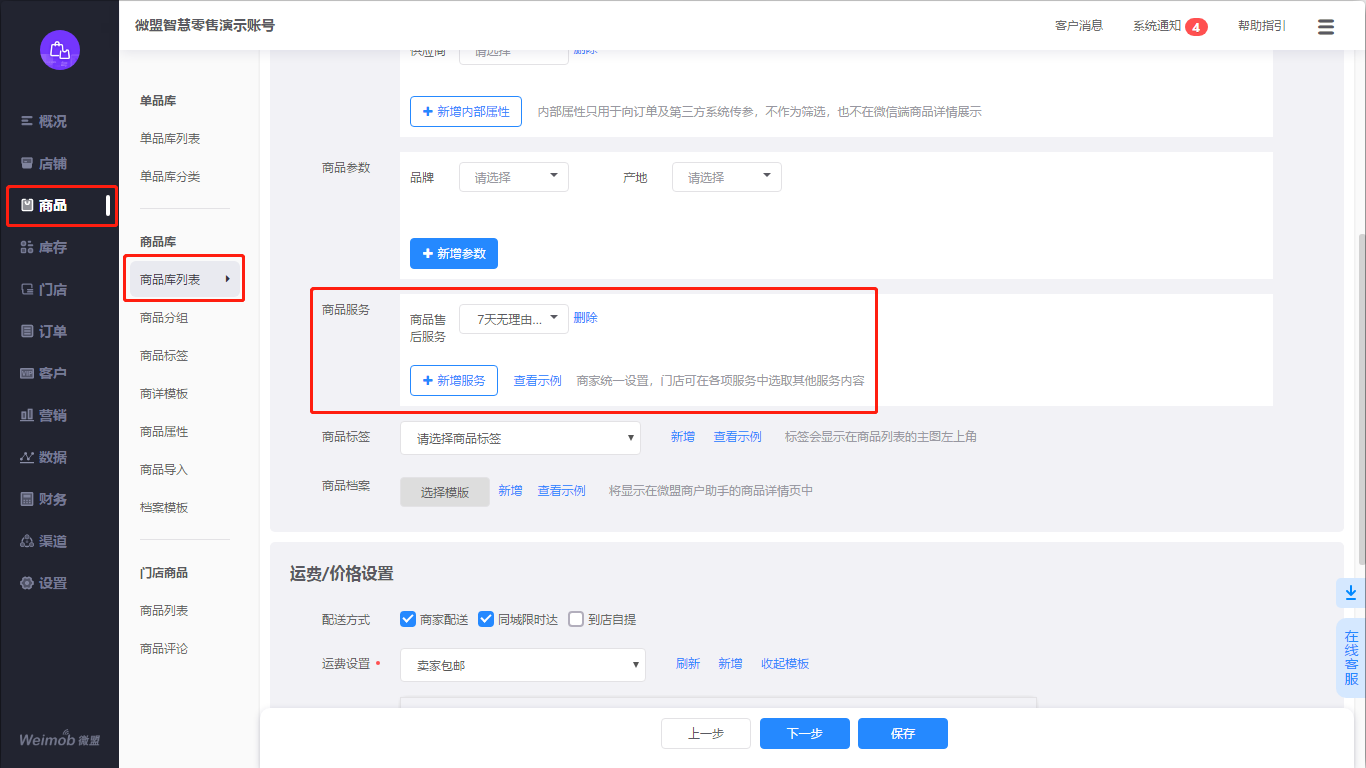Open 7天无理由 after-sales service dropdown

point(514,319)
